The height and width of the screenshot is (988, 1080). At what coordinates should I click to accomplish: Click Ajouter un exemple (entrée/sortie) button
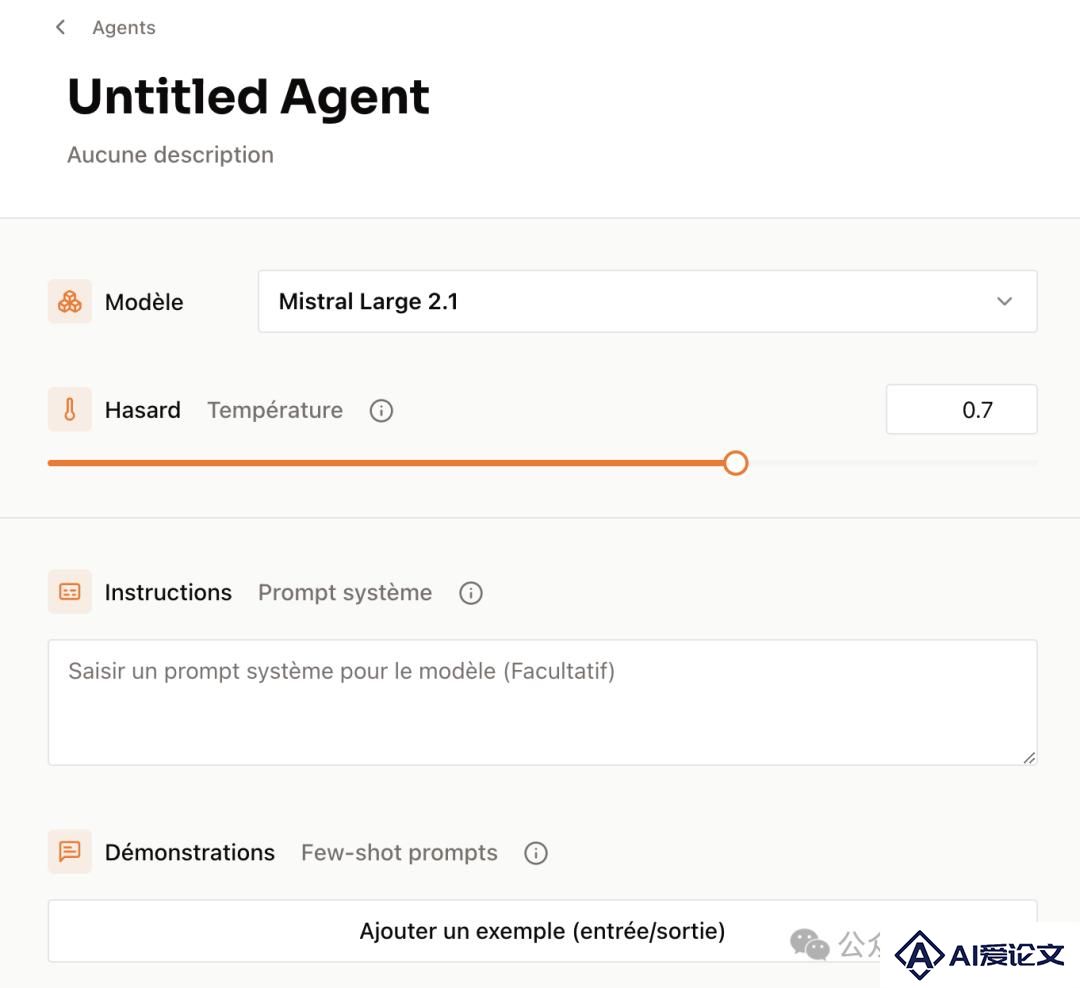[x=542, y=931]
